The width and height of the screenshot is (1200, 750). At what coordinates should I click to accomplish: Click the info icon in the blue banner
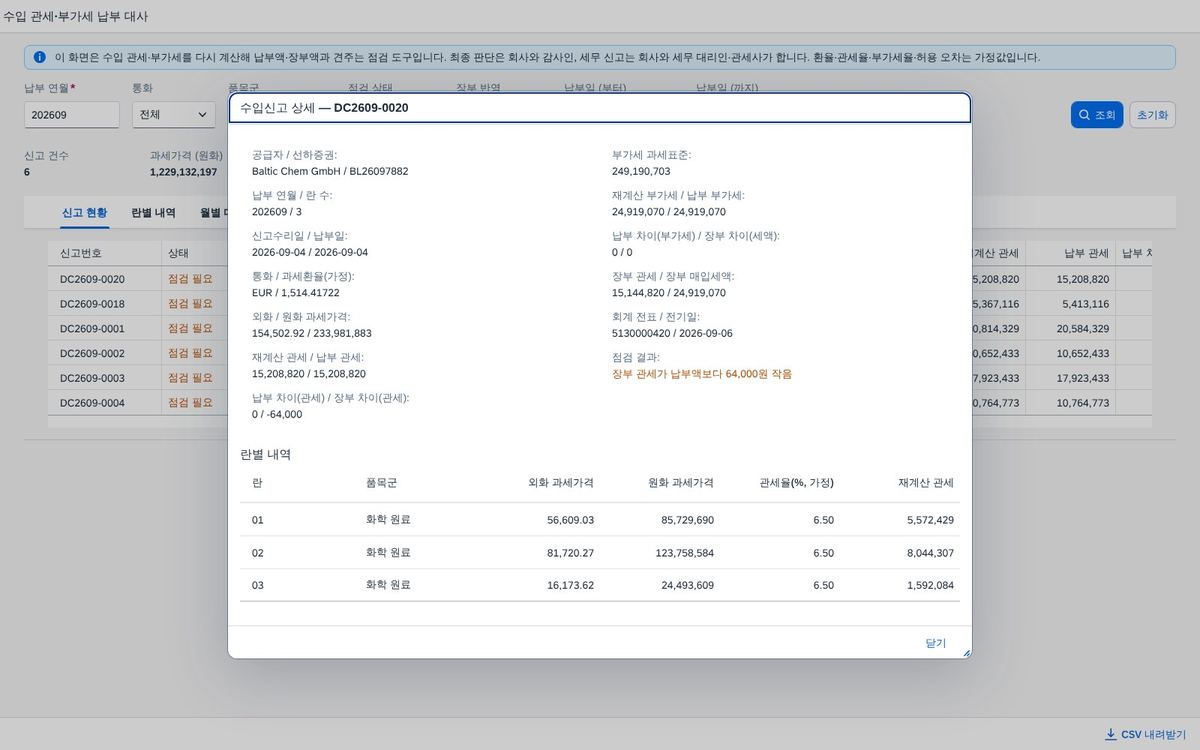39,57
